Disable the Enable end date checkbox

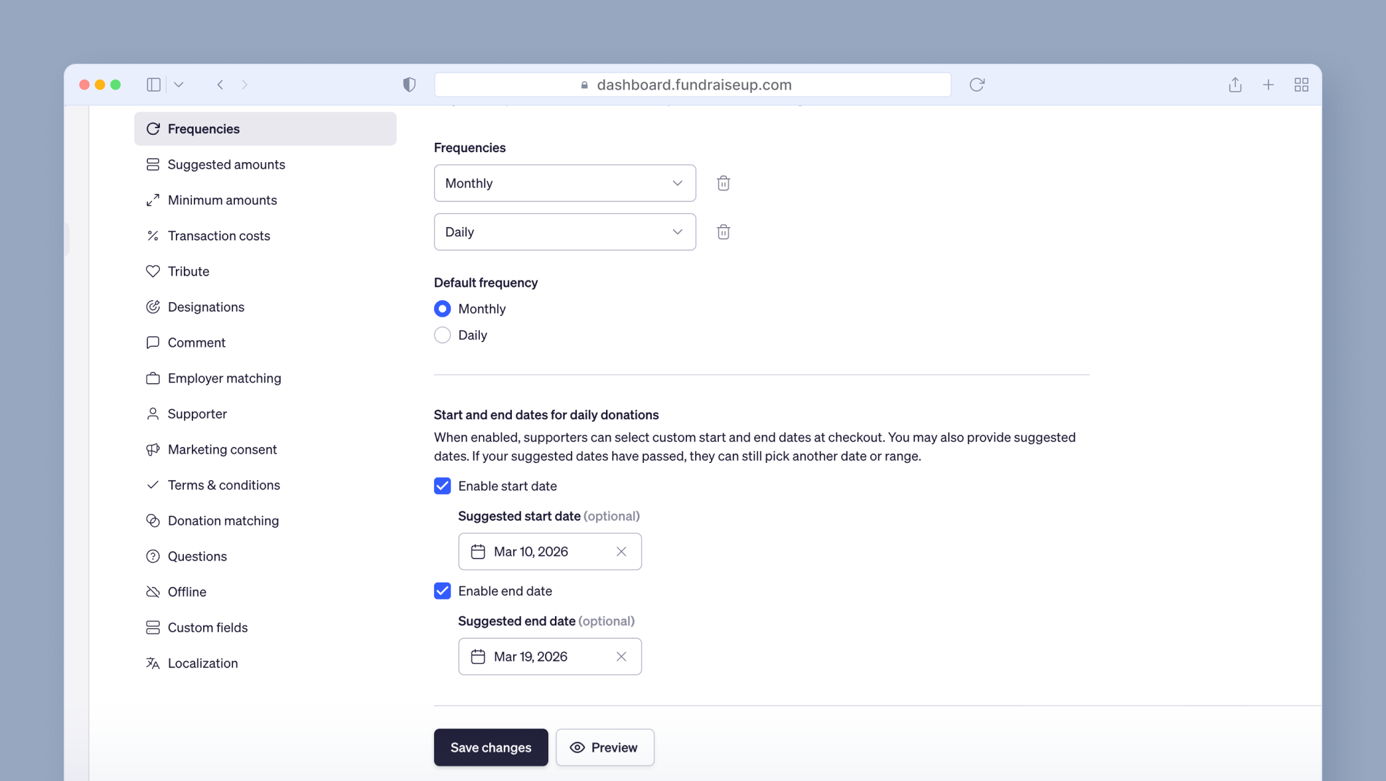[x=442, y=590]
